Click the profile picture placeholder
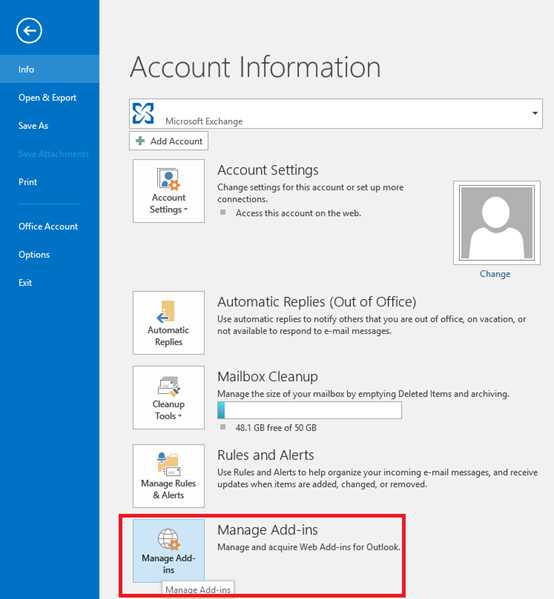 click(x=497, y=223)
